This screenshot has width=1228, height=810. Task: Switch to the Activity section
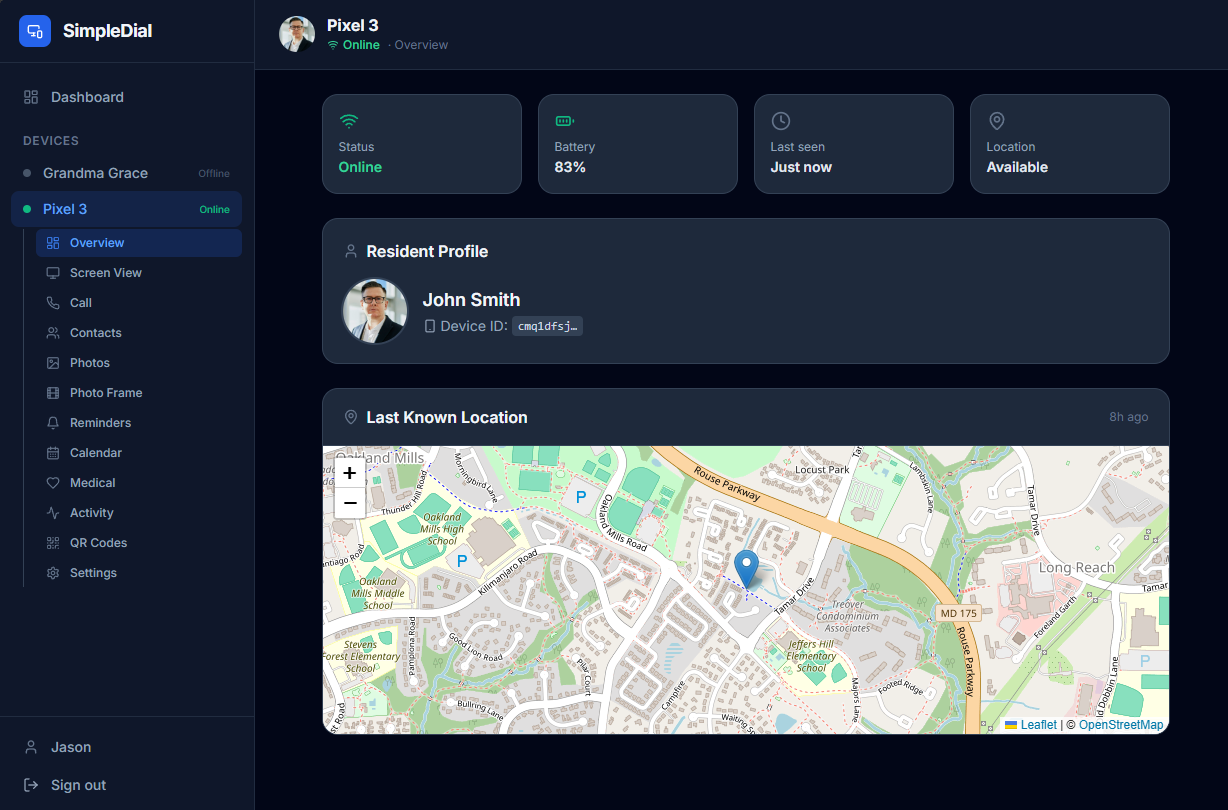(139, 513)
